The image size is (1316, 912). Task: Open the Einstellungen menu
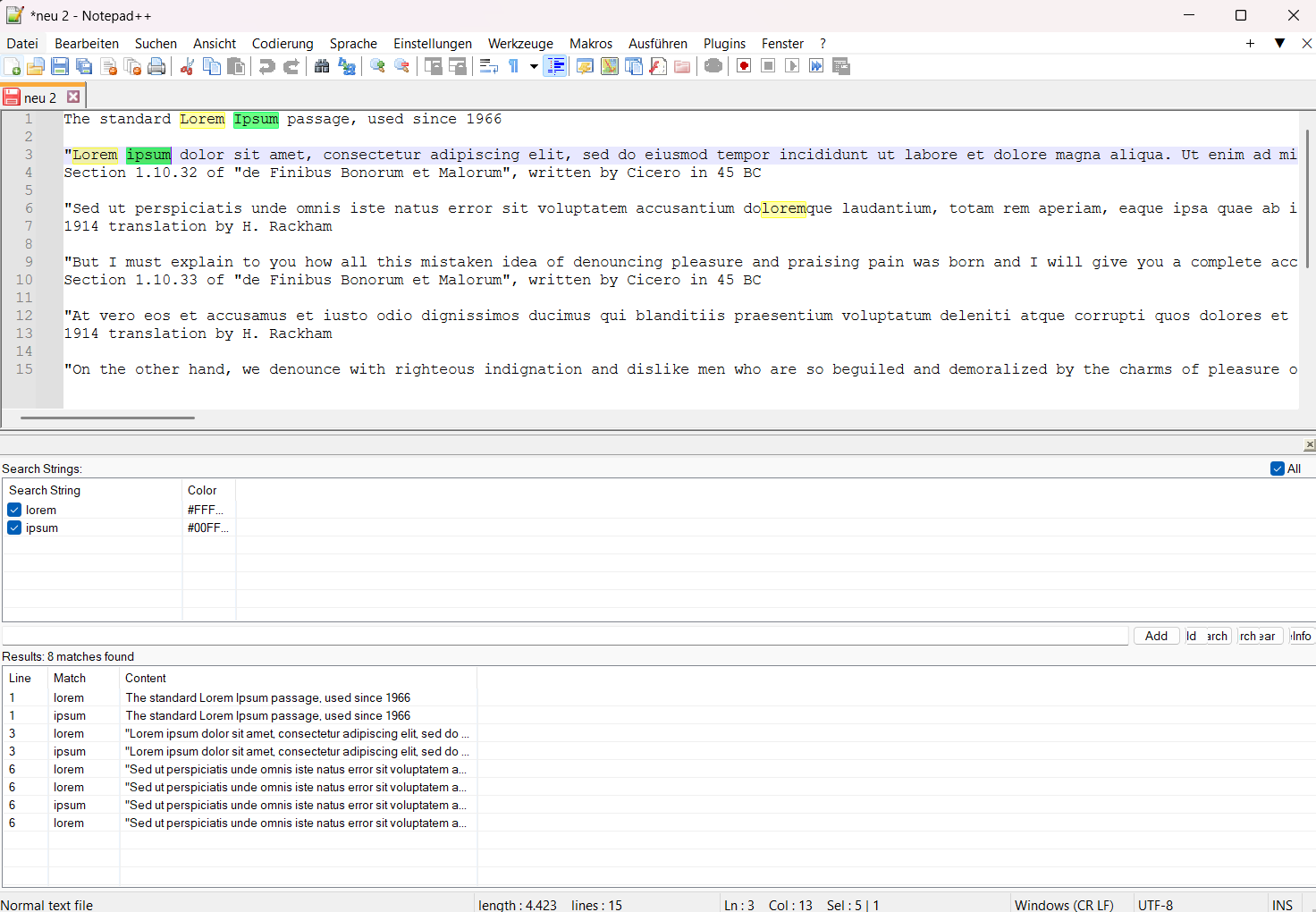tap(433, 44)
